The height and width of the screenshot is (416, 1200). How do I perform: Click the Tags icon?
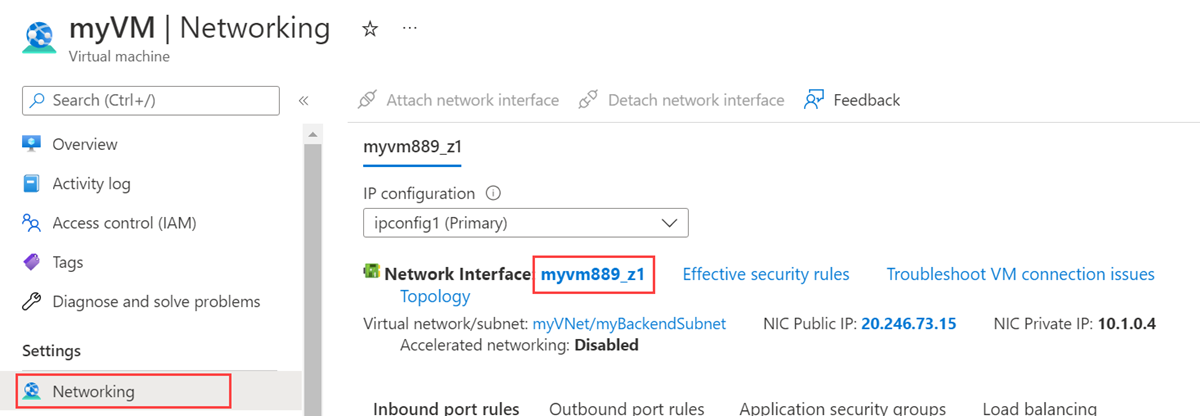(31, 262)
